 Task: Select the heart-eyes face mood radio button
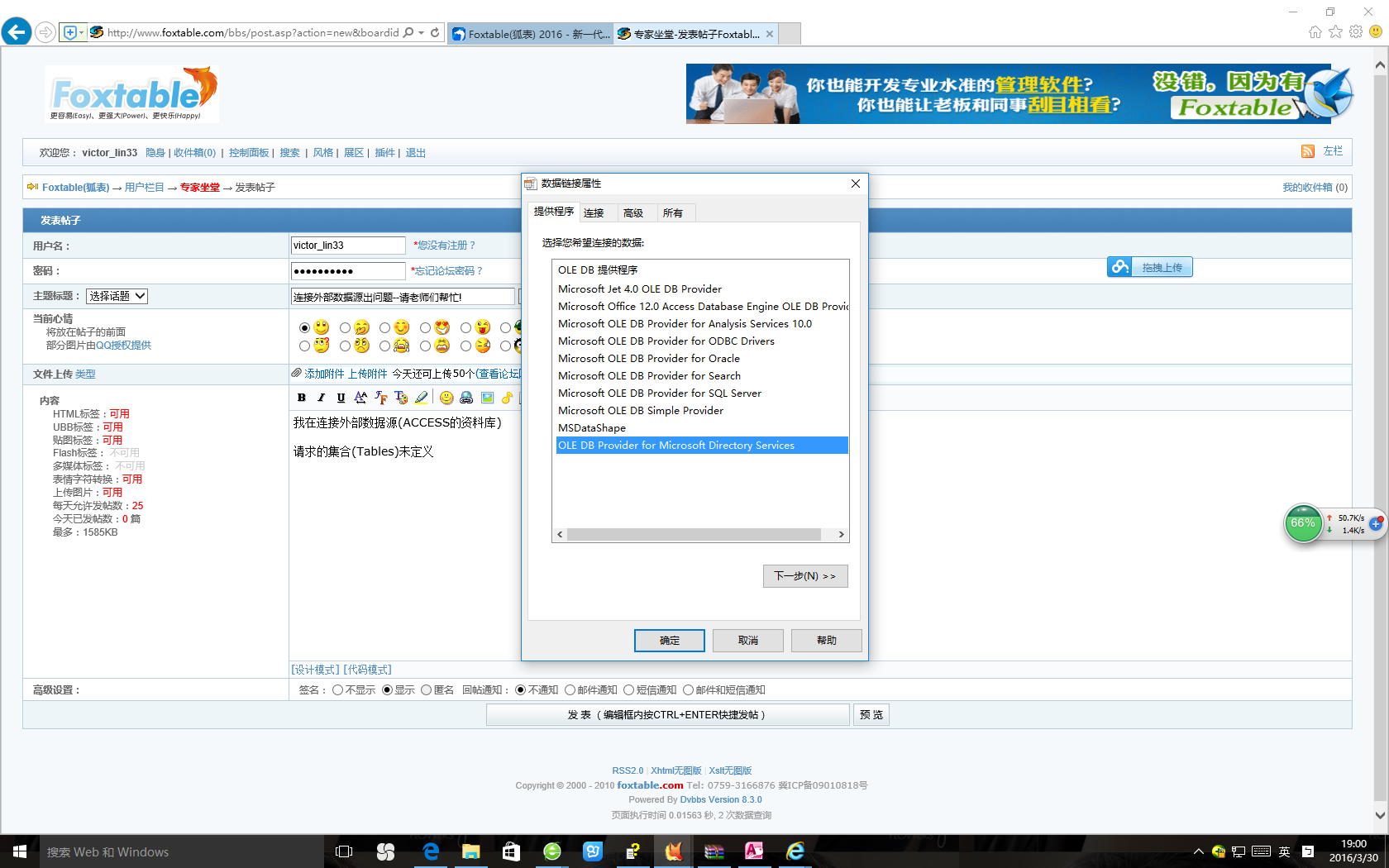pos(425,328)
